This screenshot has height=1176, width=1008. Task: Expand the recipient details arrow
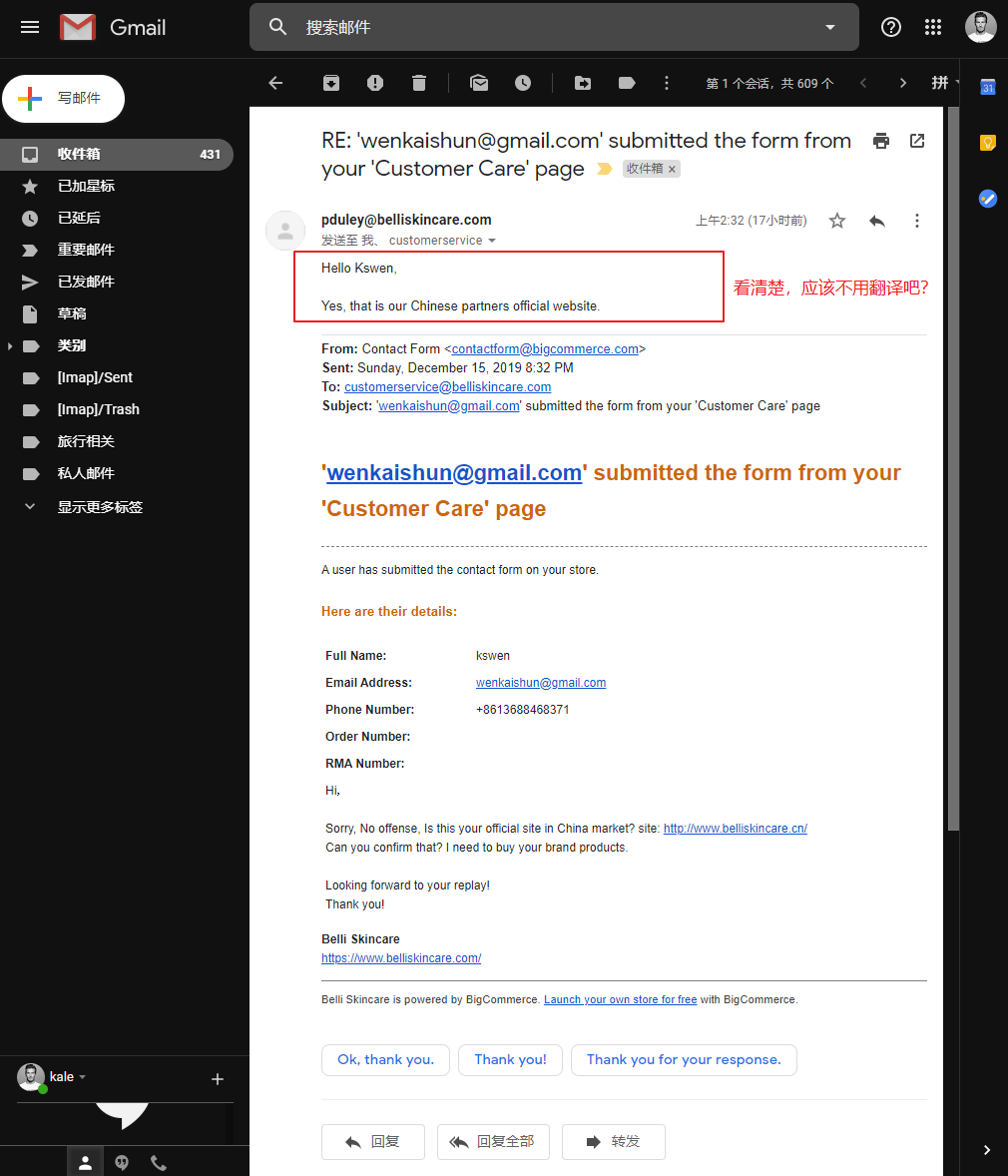[492, 241]
